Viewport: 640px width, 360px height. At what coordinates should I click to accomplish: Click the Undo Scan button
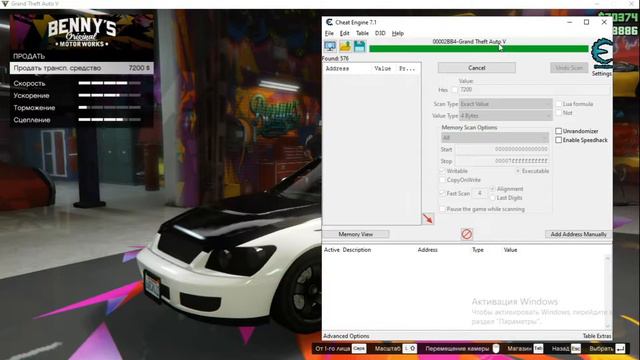(569, 68)
